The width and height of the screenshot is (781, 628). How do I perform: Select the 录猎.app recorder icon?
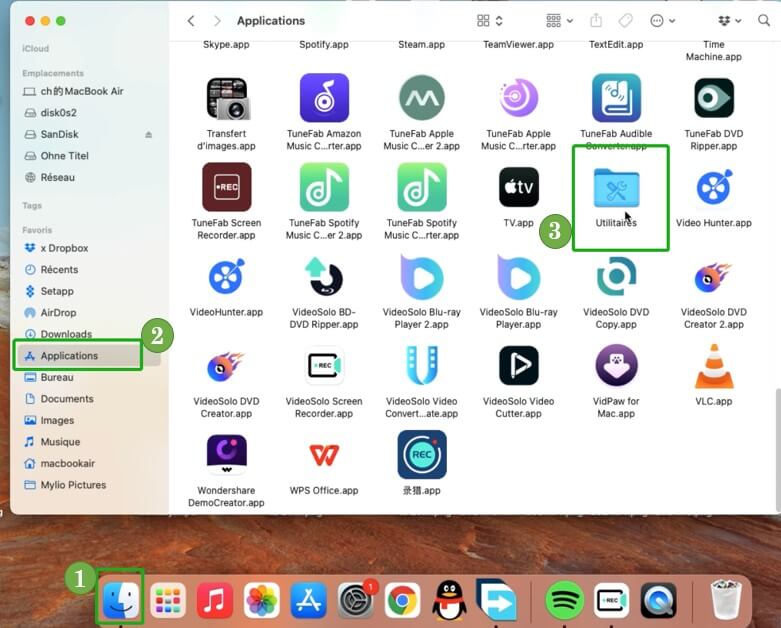[422, 455]
